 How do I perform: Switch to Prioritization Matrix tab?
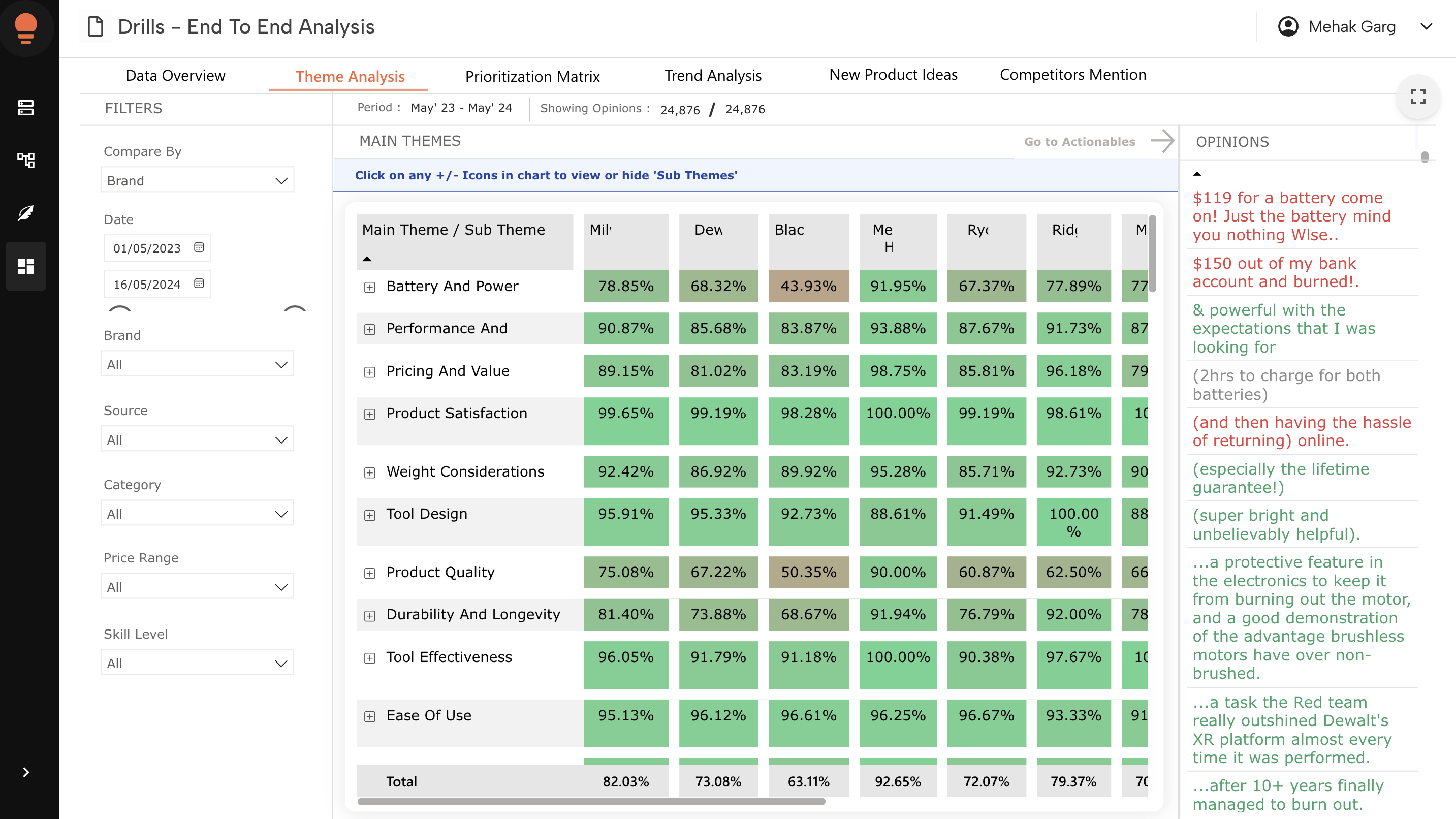click(x=532, y=76)
